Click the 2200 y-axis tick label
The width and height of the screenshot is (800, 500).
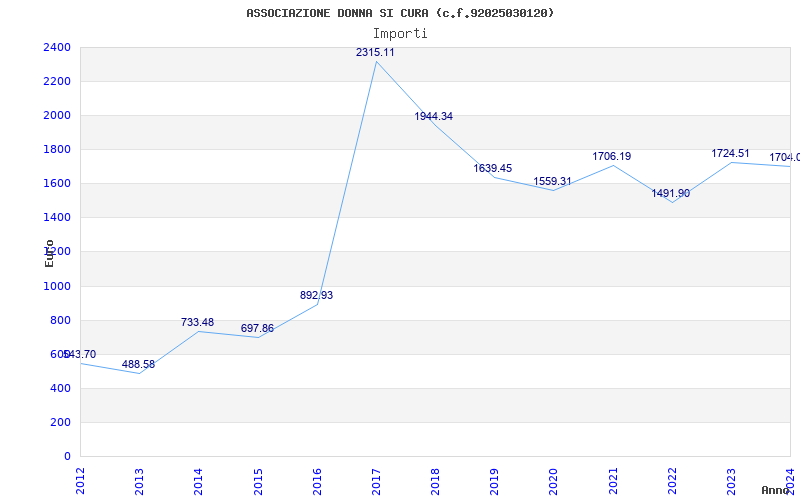(57, 82)
